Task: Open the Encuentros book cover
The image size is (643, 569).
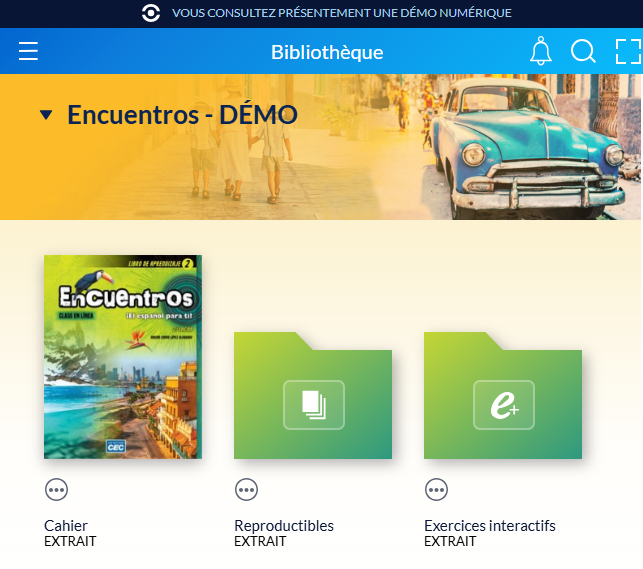Action: coord(123,357)
